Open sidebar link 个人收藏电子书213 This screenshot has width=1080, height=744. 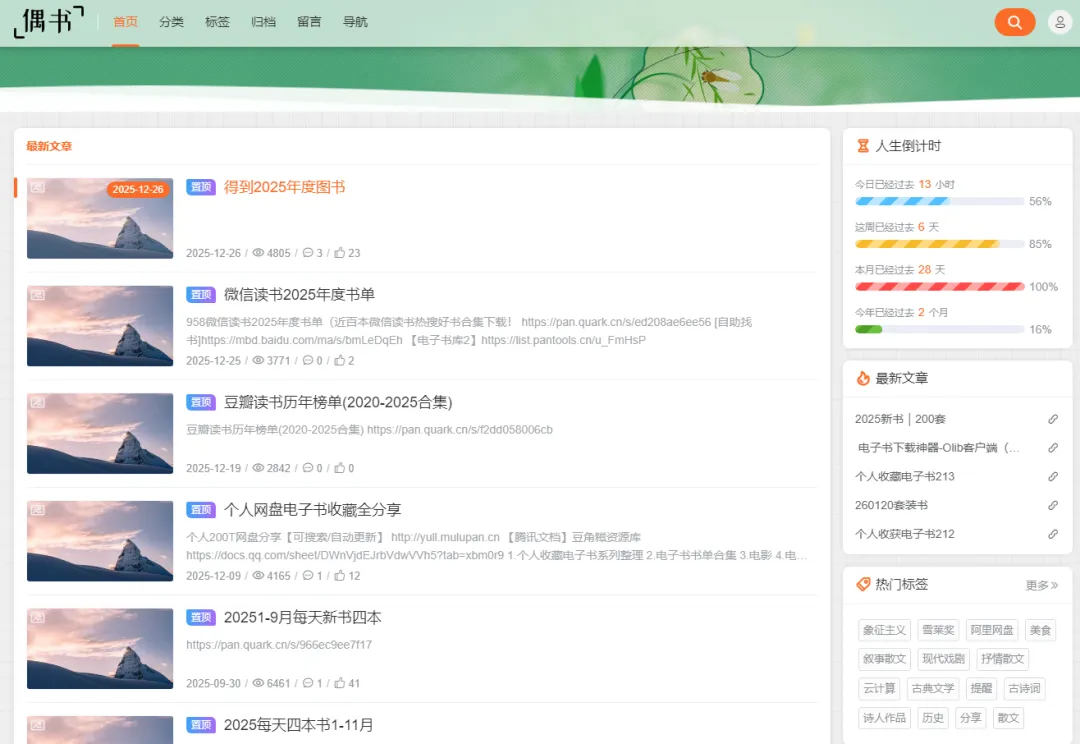(x=904, y=477)
